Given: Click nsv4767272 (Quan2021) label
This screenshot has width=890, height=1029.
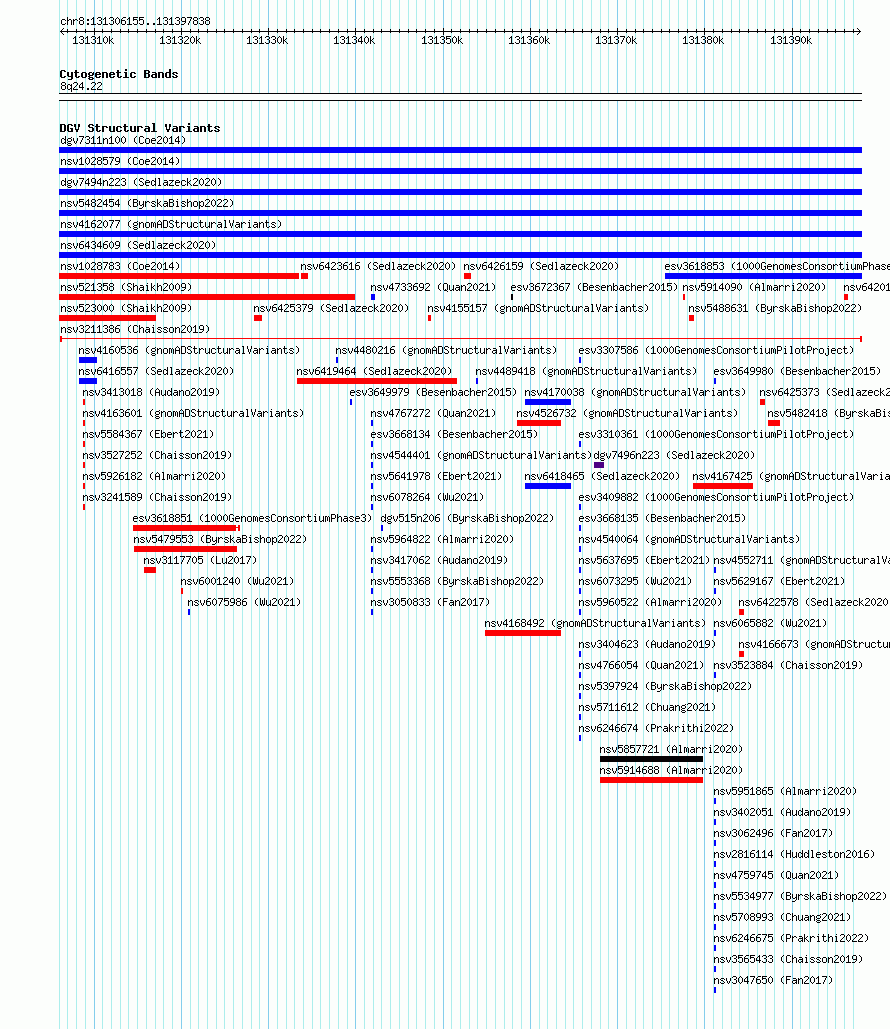Looking at the screenshot, I should click(433, 413).
